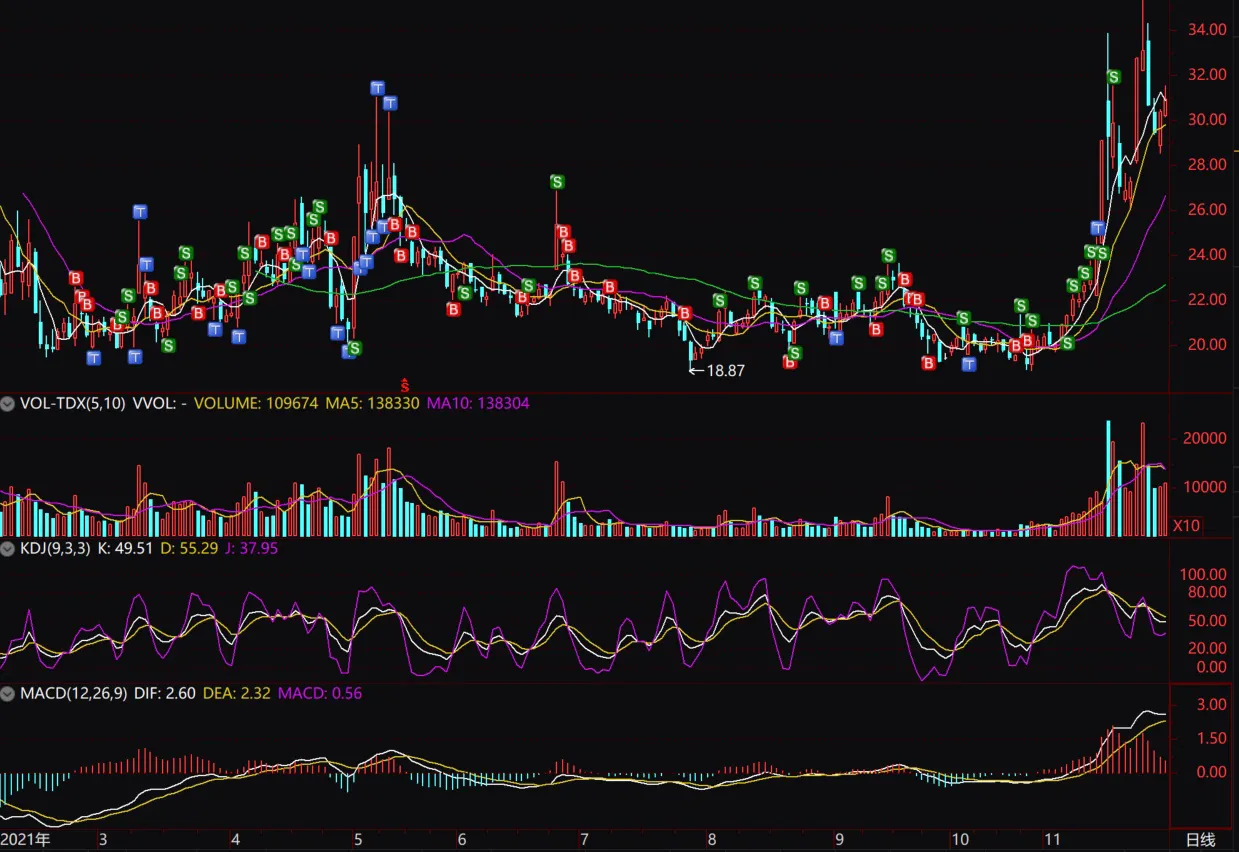
Task: Click the 34.00 price axis label
Action: (1207, 30)
